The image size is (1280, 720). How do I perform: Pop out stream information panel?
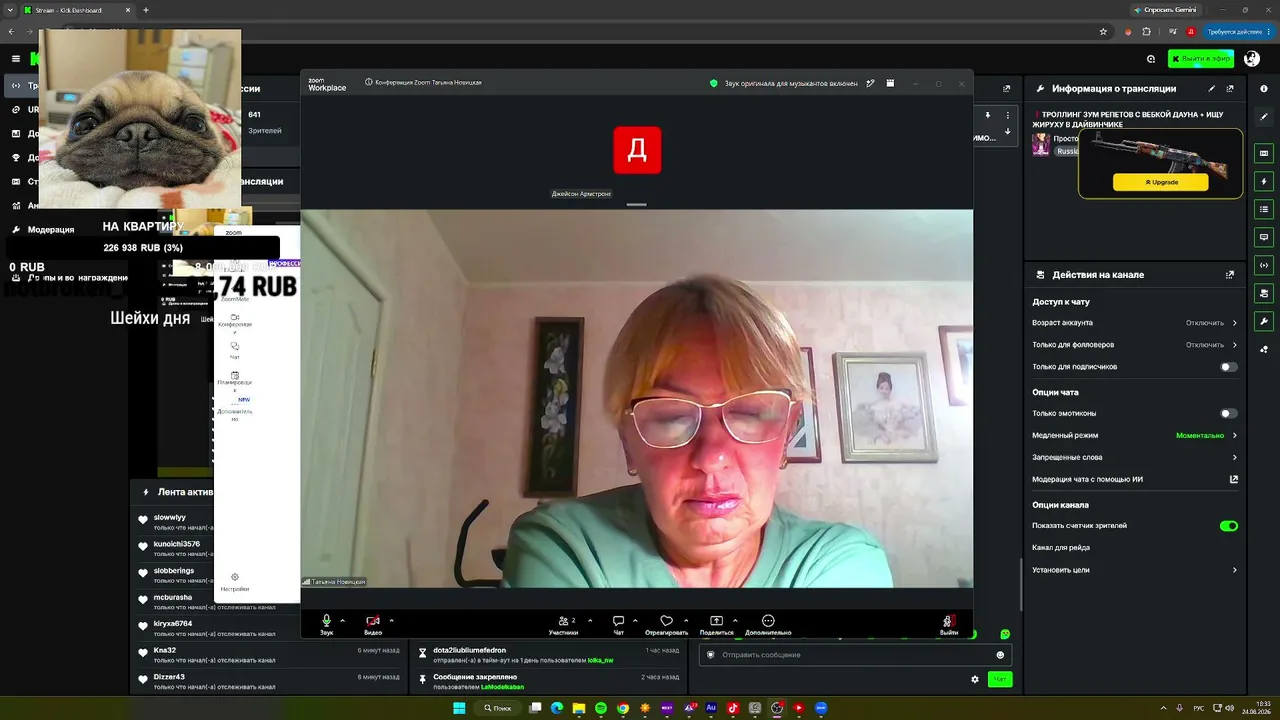[1230, 89]
